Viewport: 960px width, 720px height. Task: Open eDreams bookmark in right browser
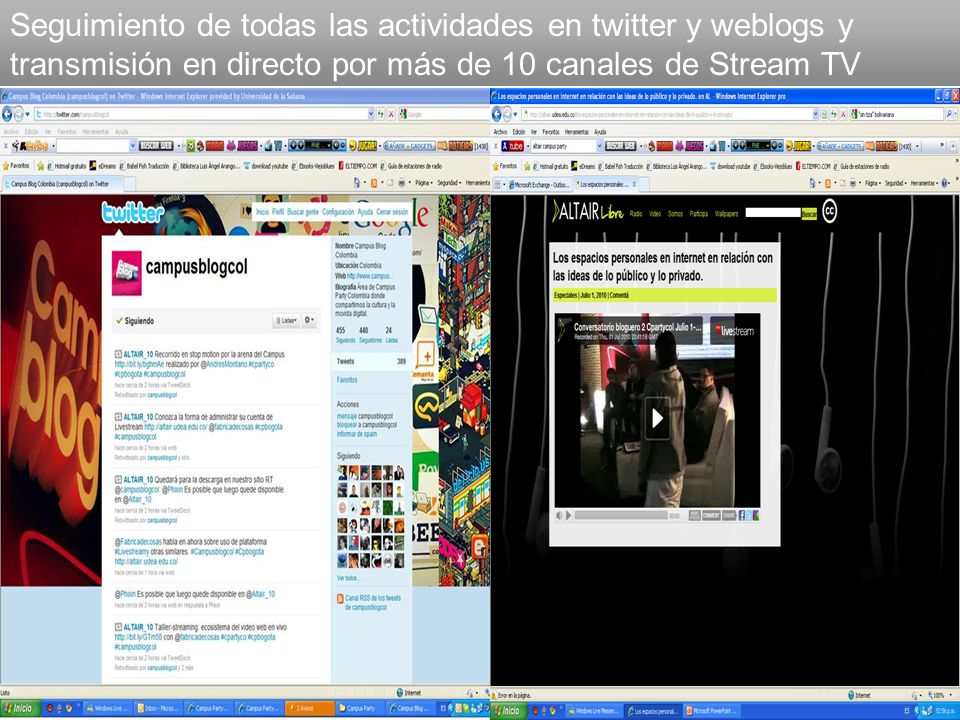tap(582, 166)
